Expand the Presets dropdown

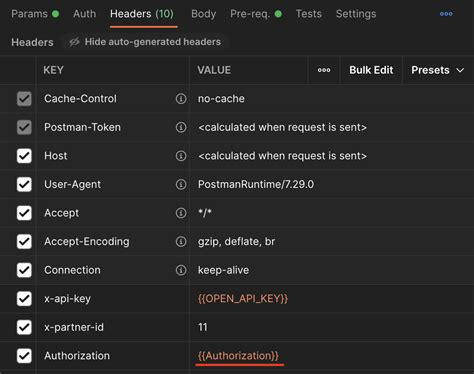coord(438,70)
